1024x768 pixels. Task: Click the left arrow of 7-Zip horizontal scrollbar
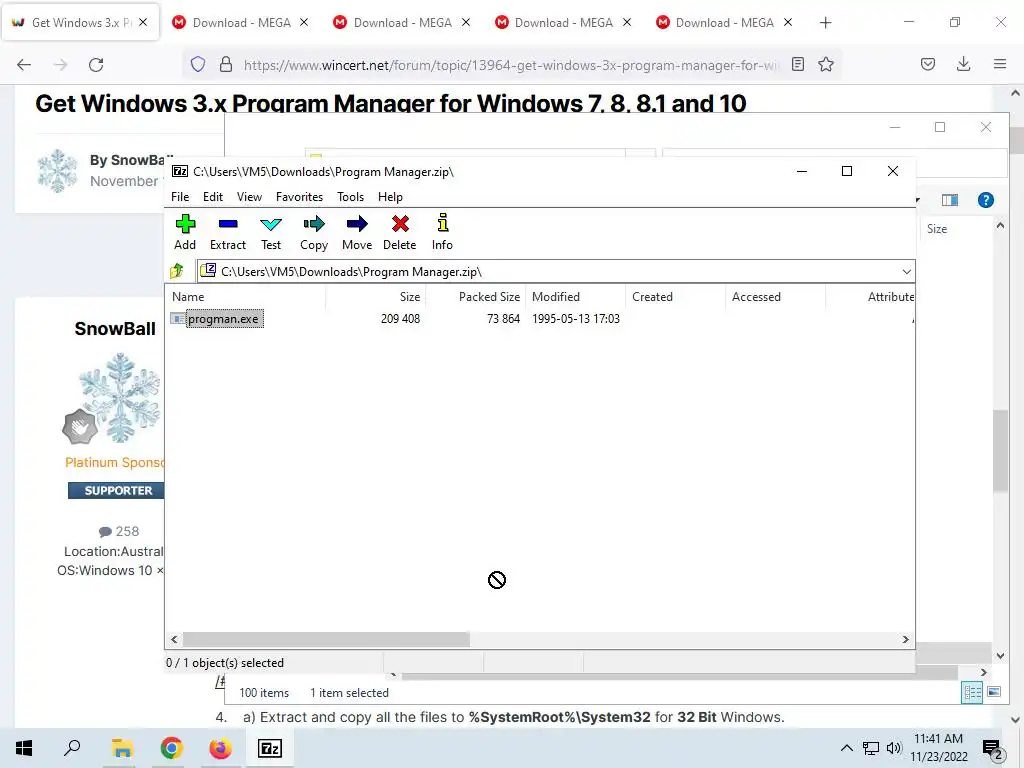click(174, 639)
